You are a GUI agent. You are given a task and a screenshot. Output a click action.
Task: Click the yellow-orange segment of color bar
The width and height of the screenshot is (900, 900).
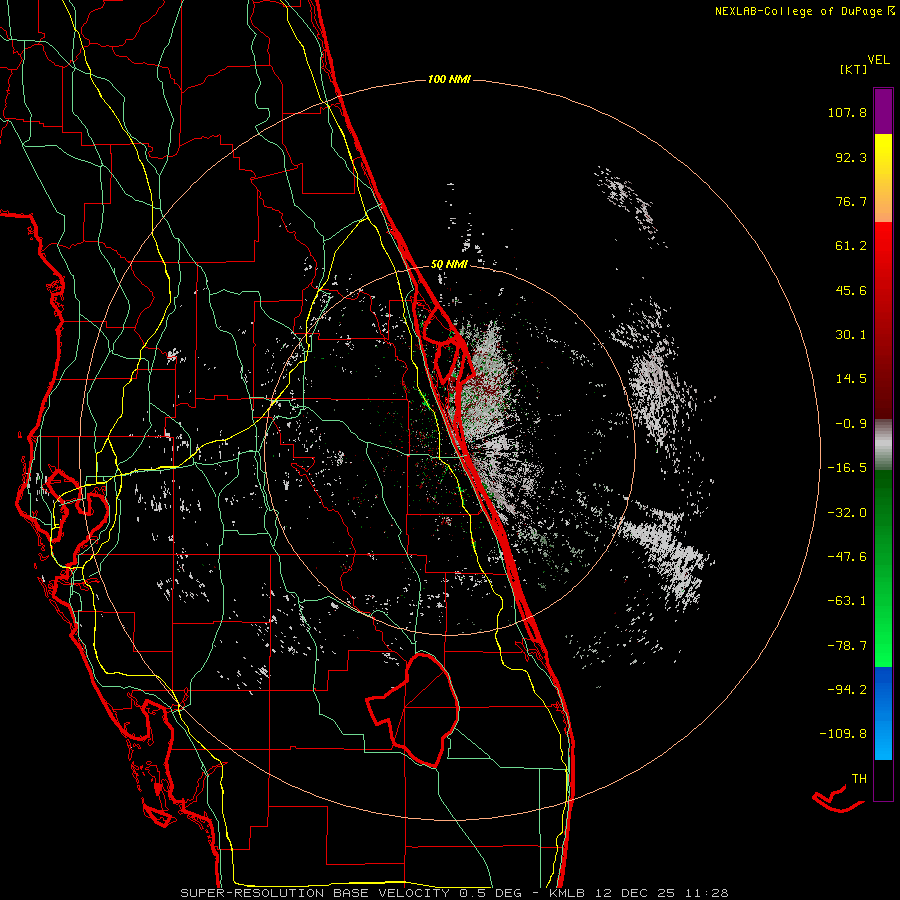point(883,178)
